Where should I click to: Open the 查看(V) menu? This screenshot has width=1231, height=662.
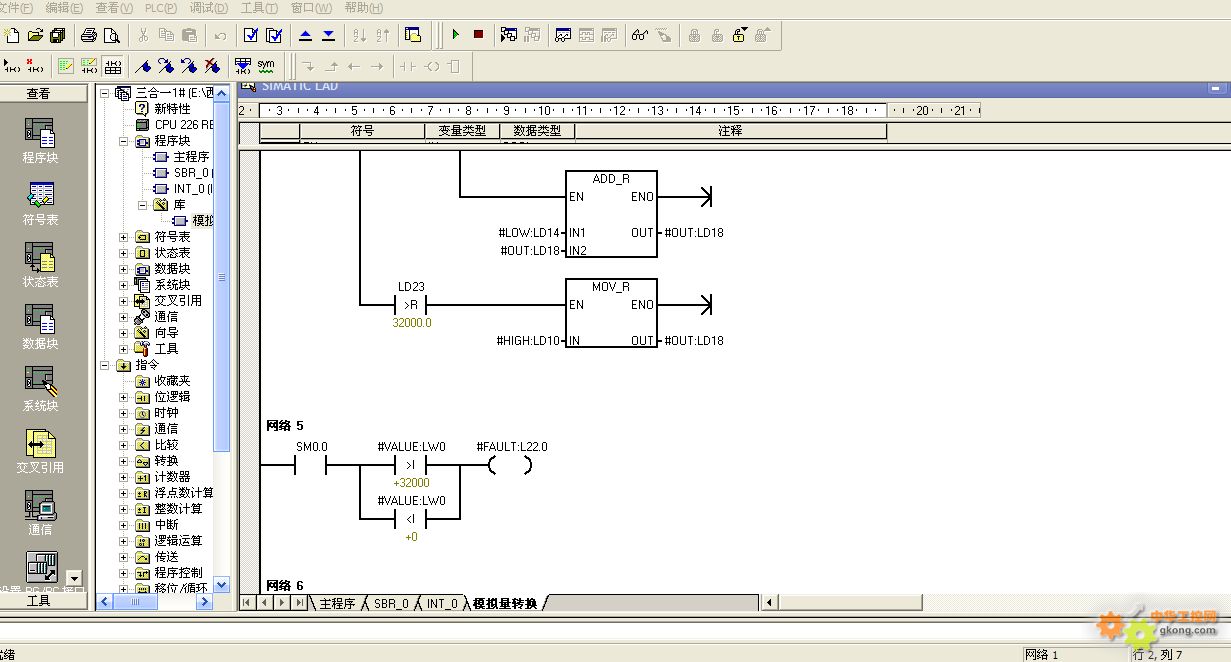pos(114,8)
